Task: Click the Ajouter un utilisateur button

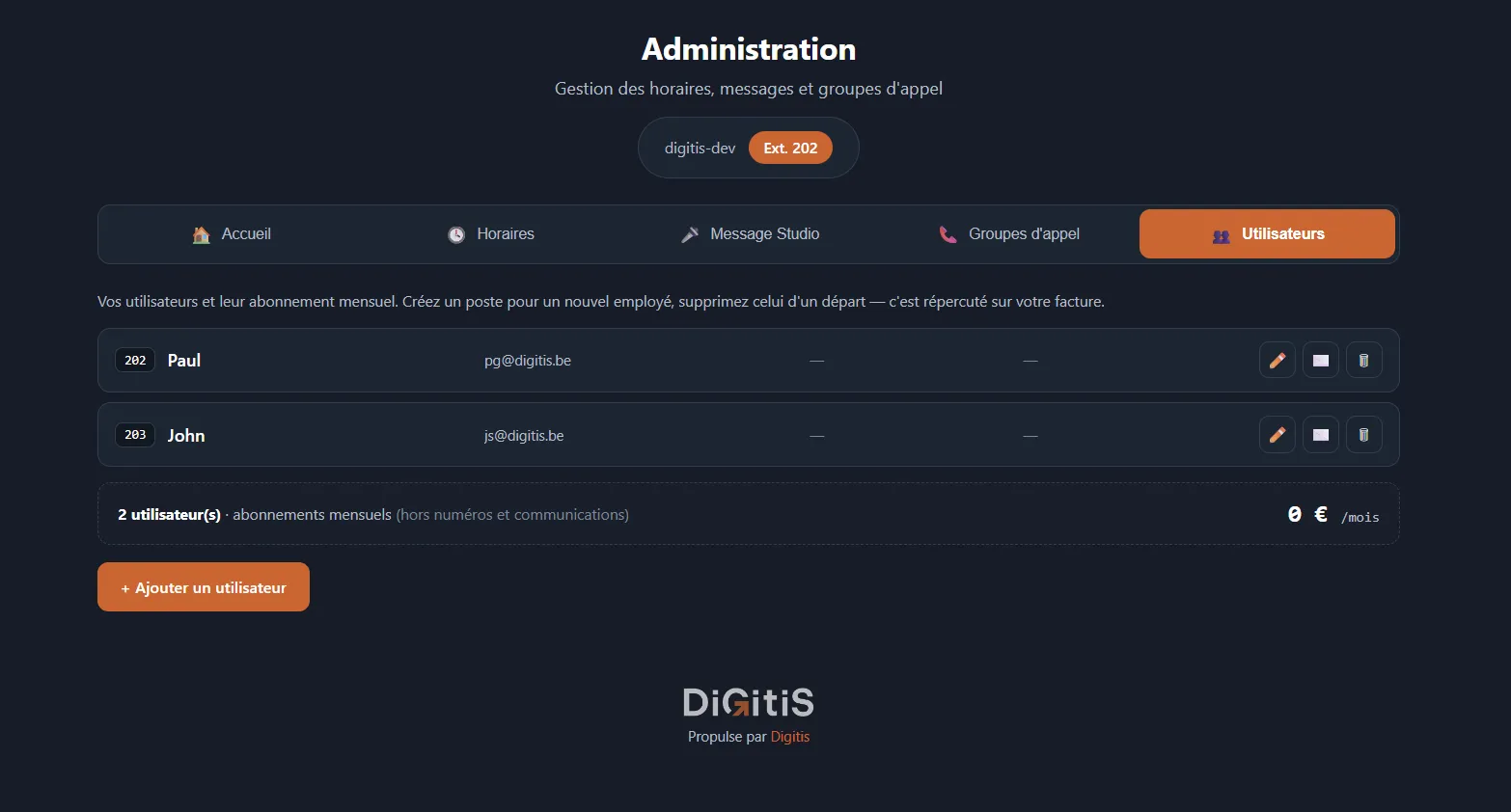Action: (x=204, y=587)
